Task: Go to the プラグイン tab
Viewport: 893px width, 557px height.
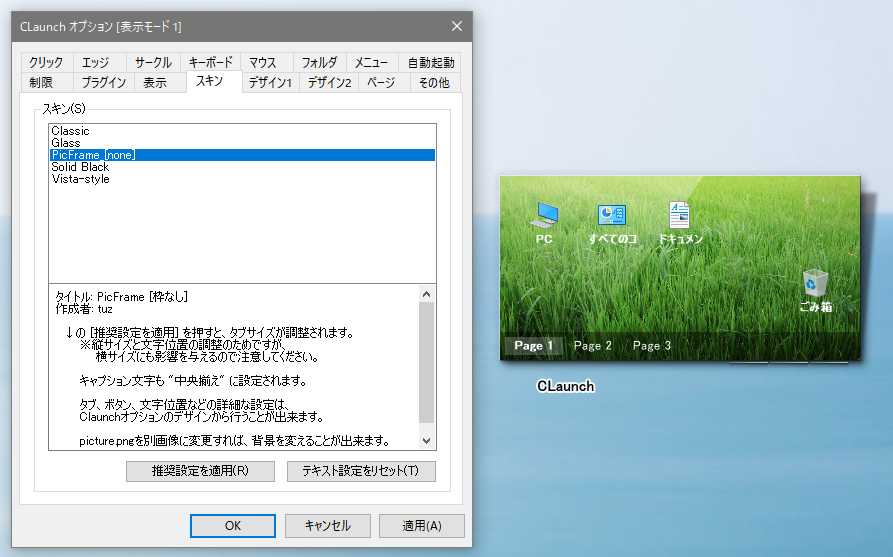Action: 104,82
